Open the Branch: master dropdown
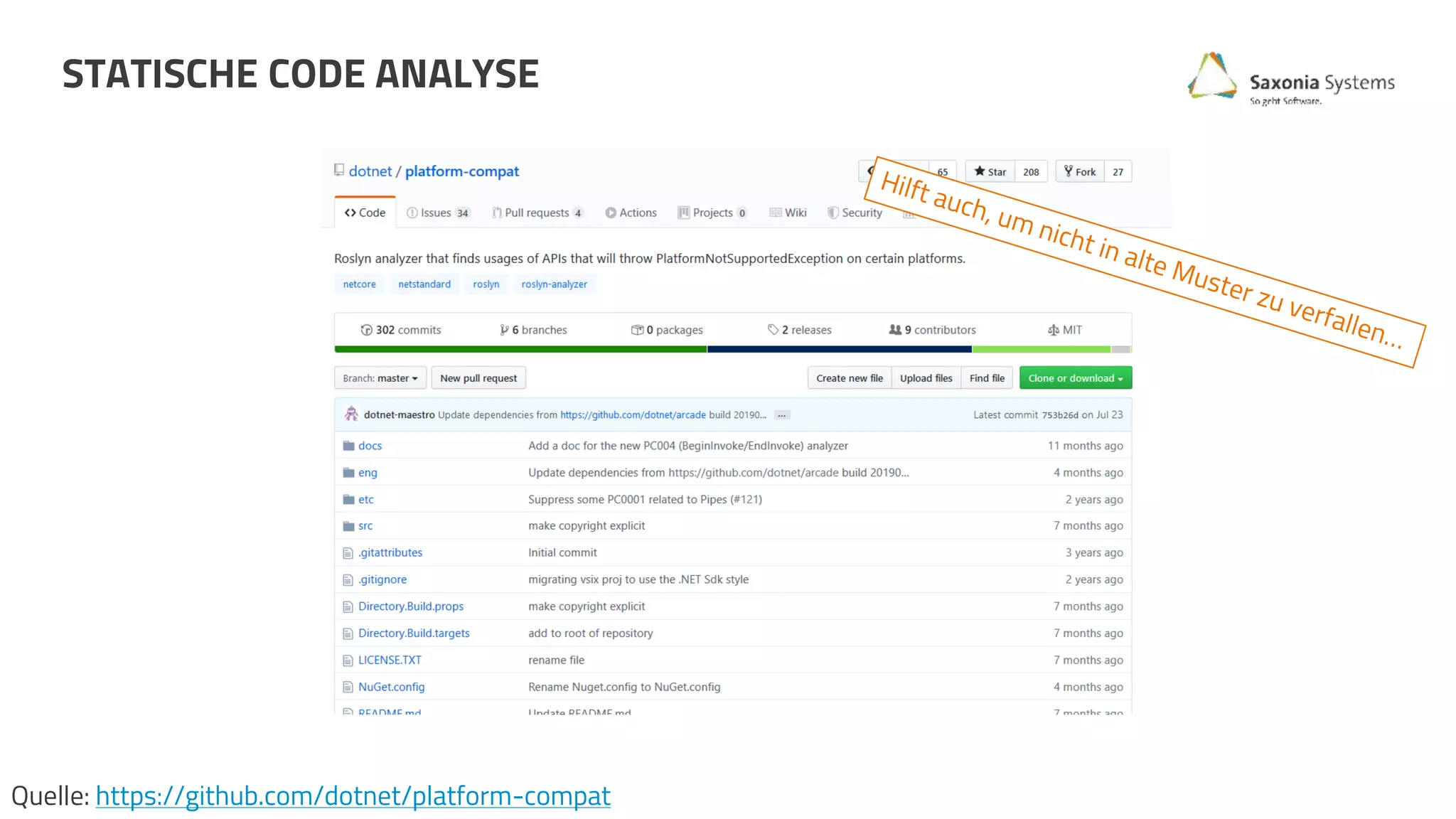The image size is (1456, 819). [x=380, y=378]
